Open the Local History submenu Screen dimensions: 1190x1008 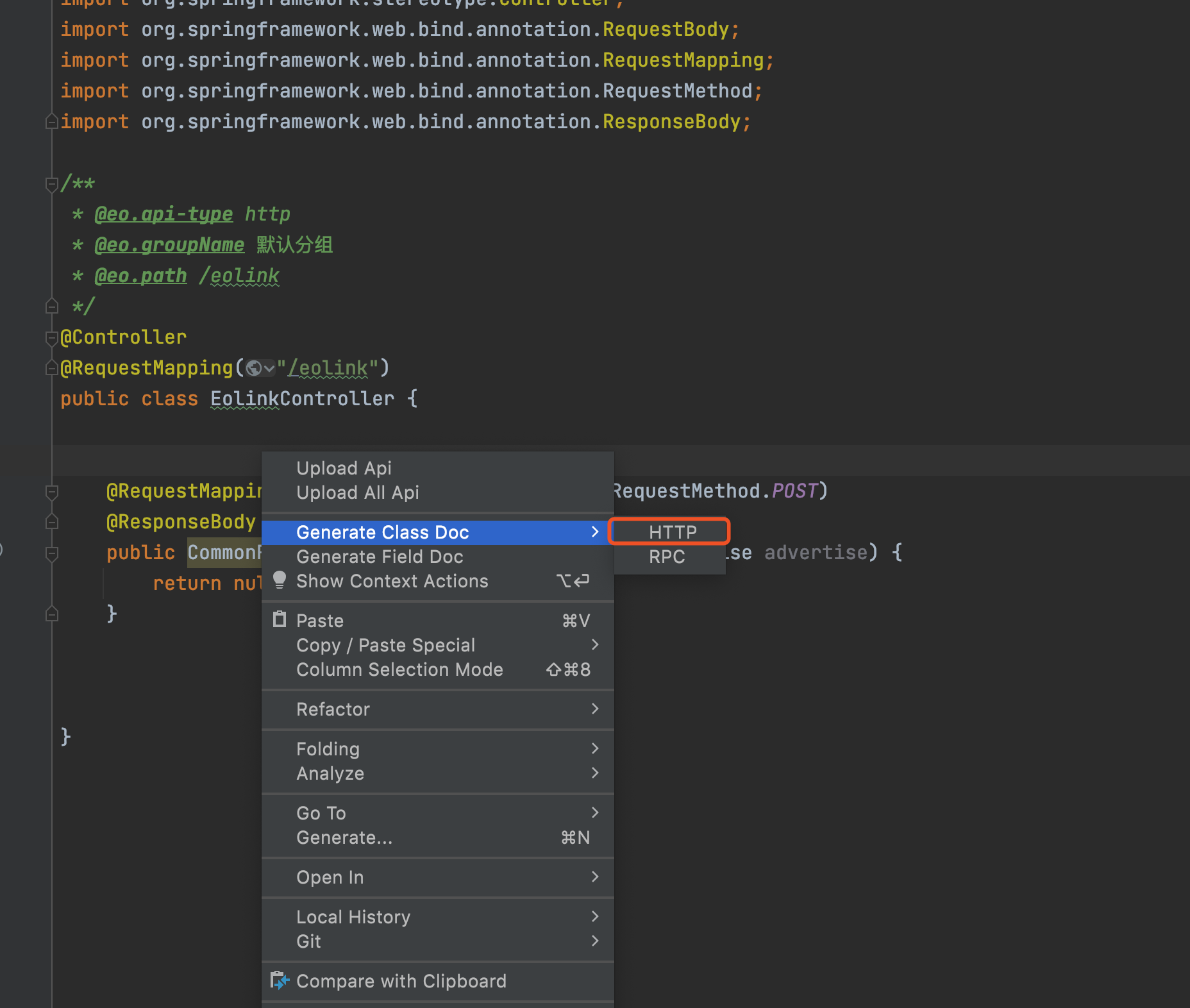(x=438, y=917)
